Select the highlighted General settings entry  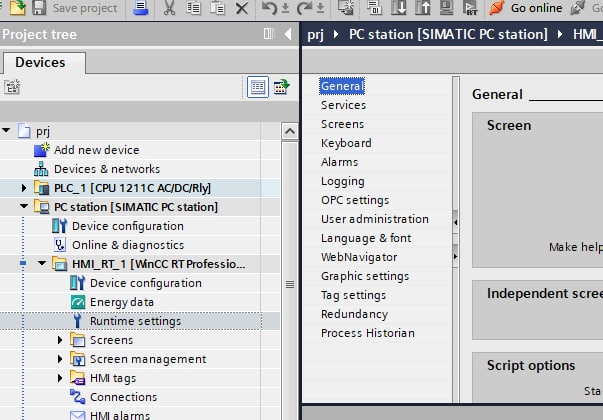341,86
